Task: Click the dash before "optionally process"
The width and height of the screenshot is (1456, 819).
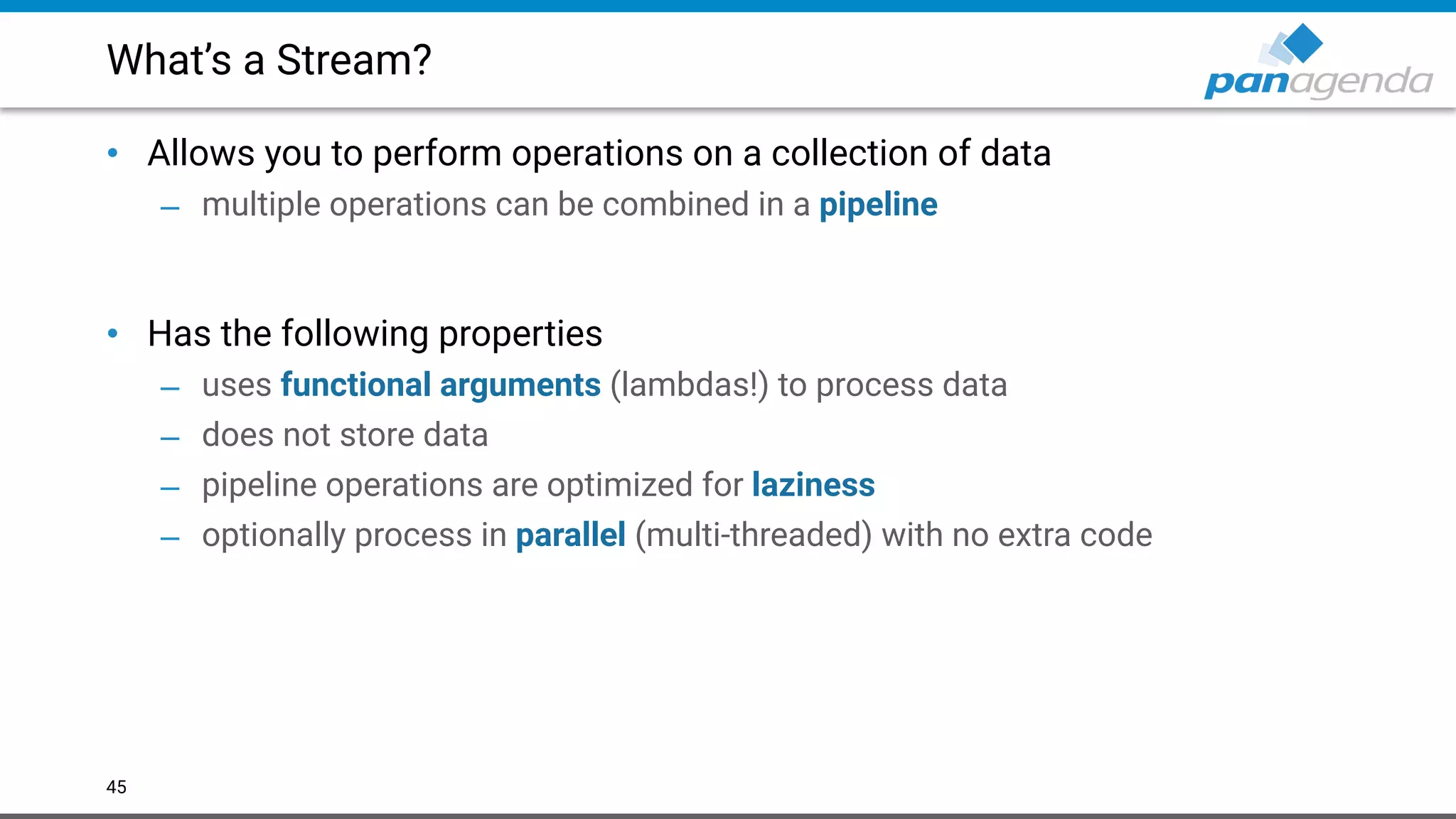Action: [x=170, y=540]
